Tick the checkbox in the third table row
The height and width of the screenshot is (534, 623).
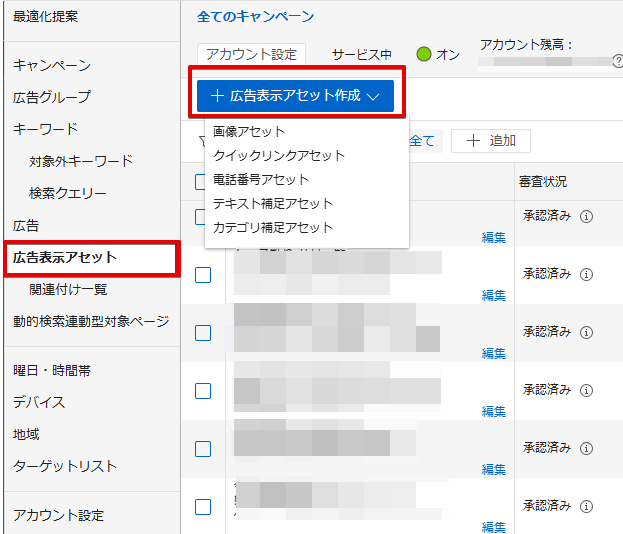pyautogui.click(x=203, y=333)
